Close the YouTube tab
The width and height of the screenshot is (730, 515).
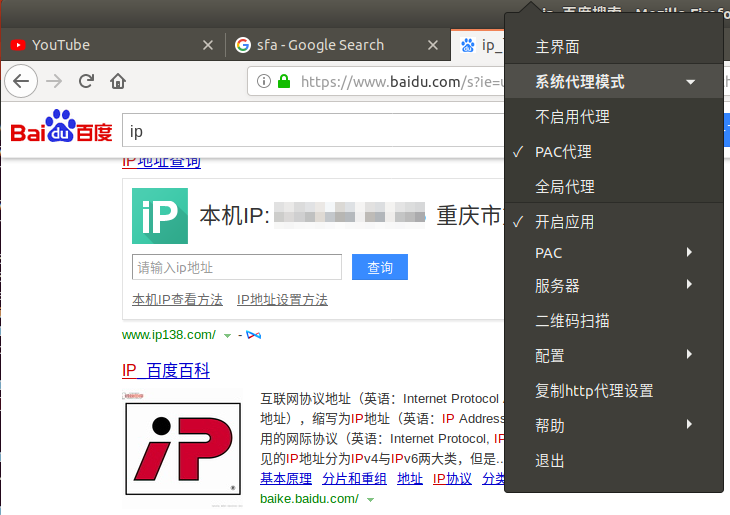pos(208,45)
